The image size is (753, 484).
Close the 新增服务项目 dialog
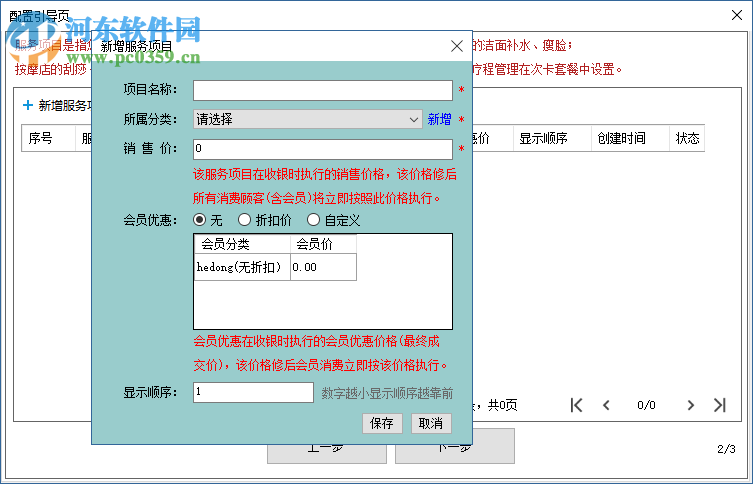[x=457, y=46]
